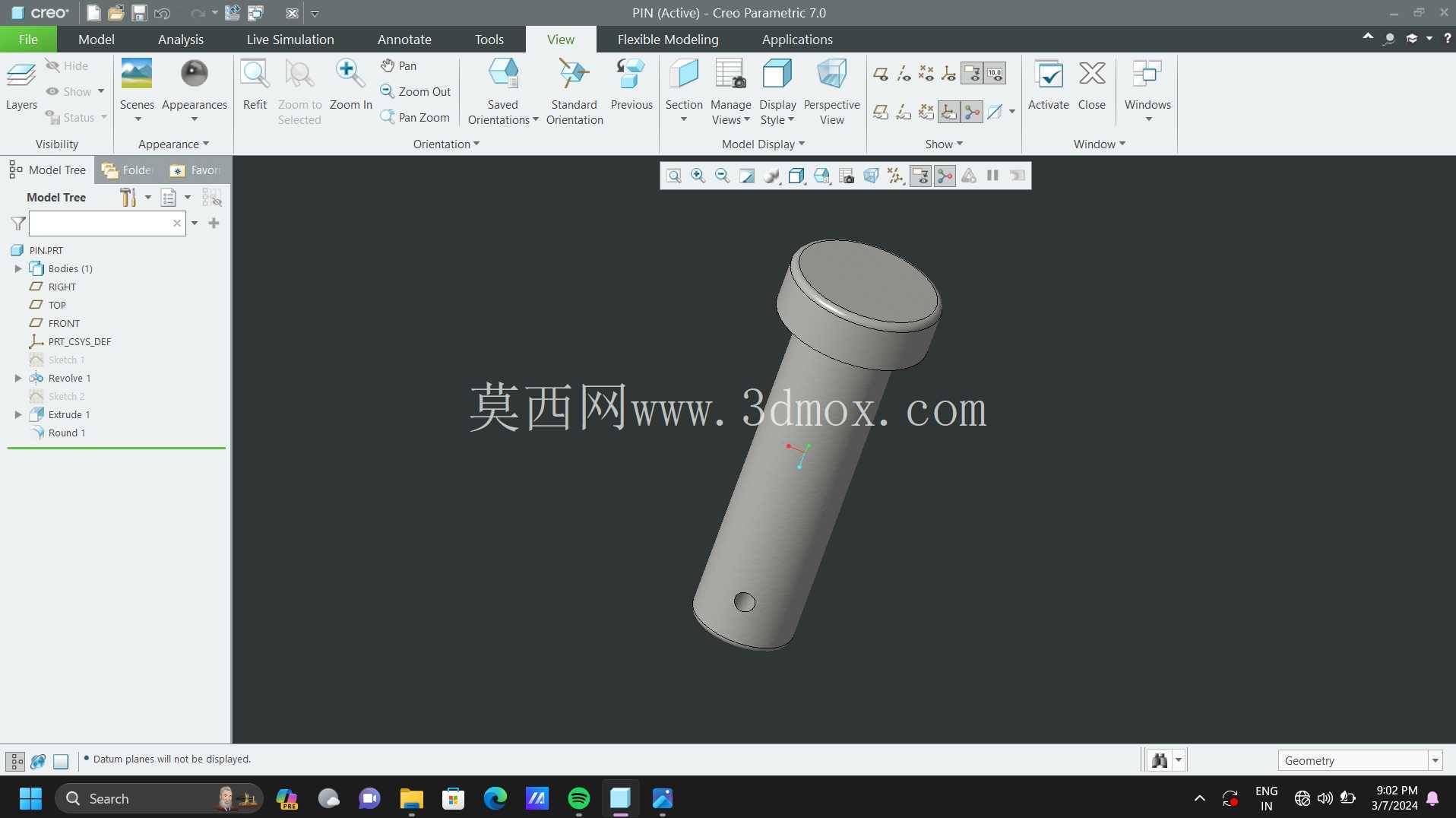Click Zoom In on the graphics toolbar
1456x818 pixels.
(698, 176)
